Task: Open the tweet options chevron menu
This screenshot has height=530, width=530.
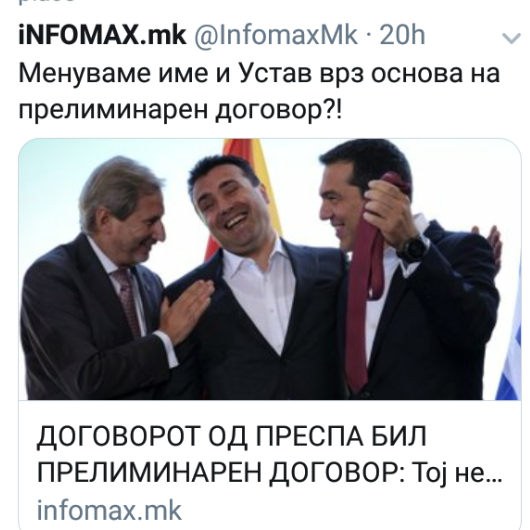Action: tap(511, 38)
